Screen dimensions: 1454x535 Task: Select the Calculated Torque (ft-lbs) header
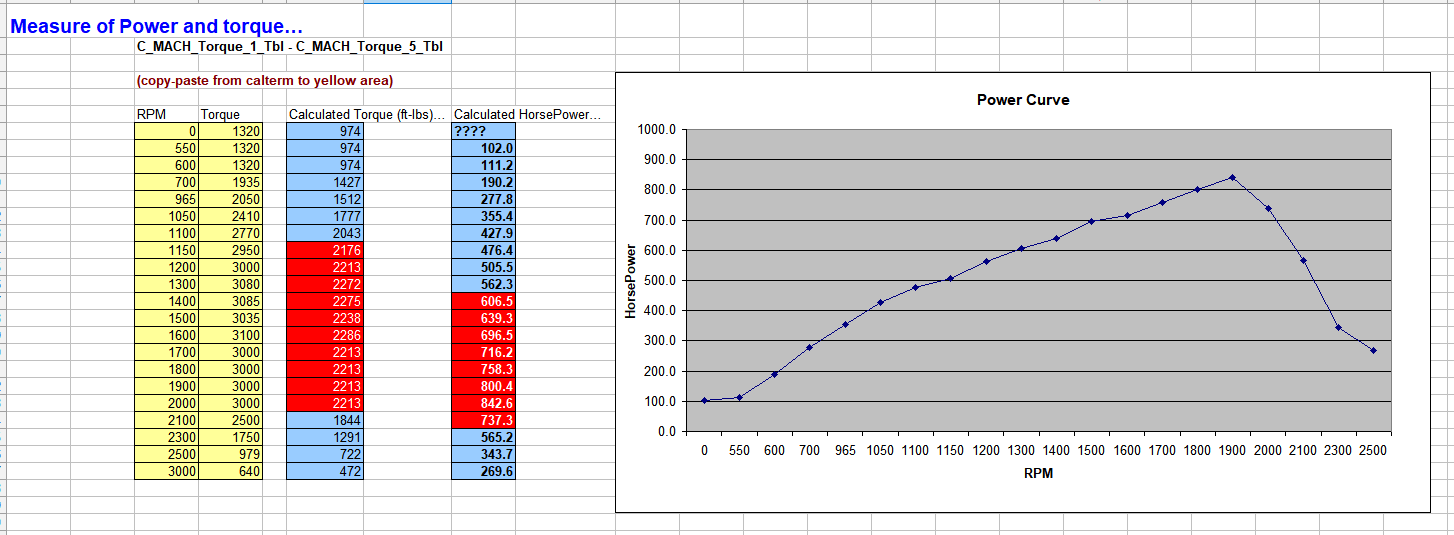(x=367, y=114)
